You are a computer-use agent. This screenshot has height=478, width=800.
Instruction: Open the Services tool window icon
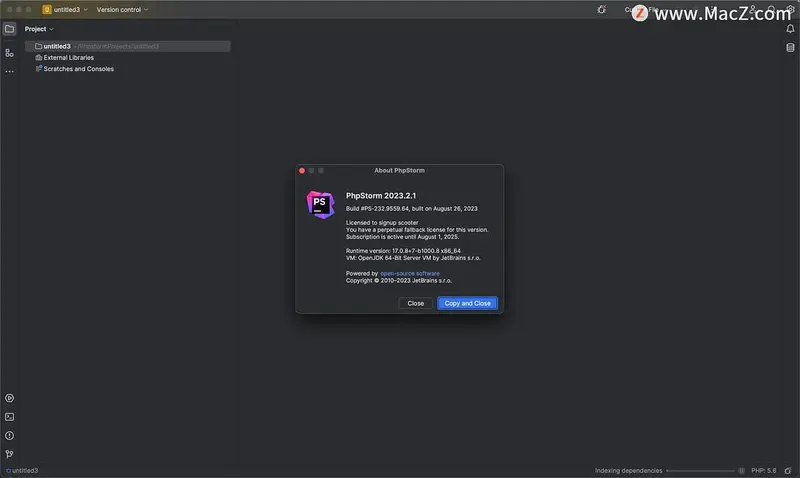coord(10,398)
